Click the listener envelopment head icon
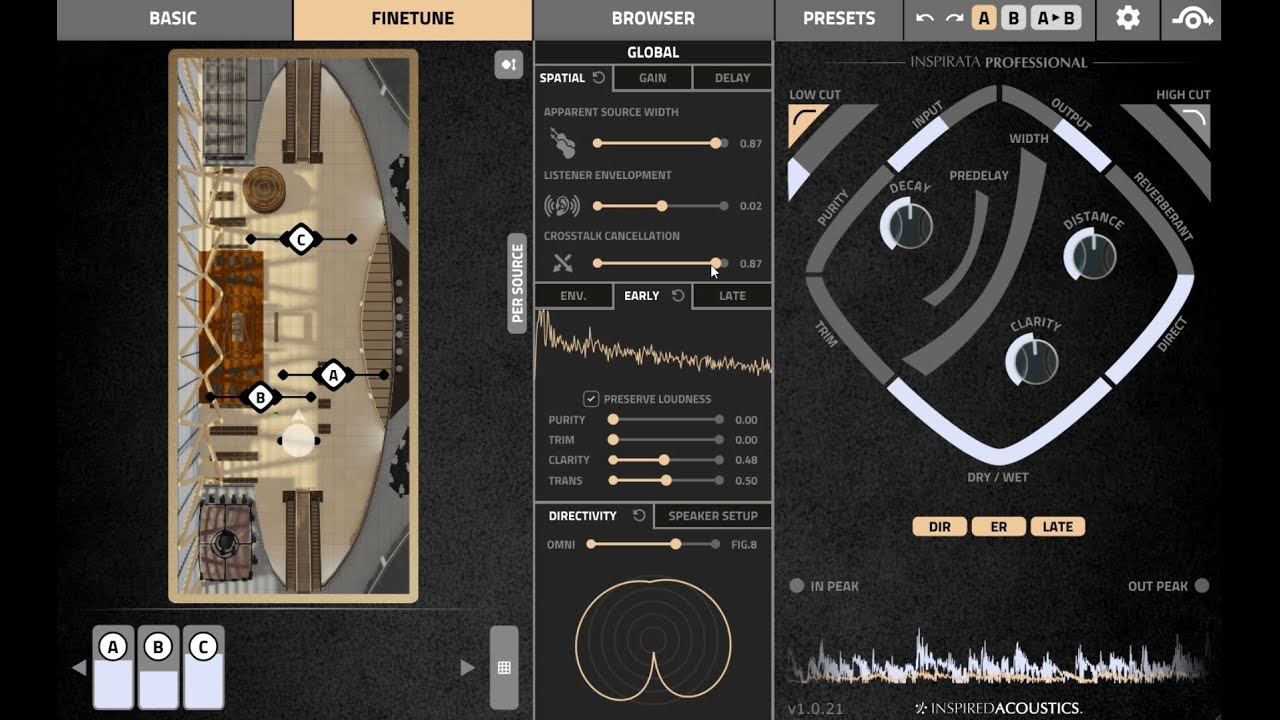This screenshot has width=1280, height=720. click(x=562, y=206)
